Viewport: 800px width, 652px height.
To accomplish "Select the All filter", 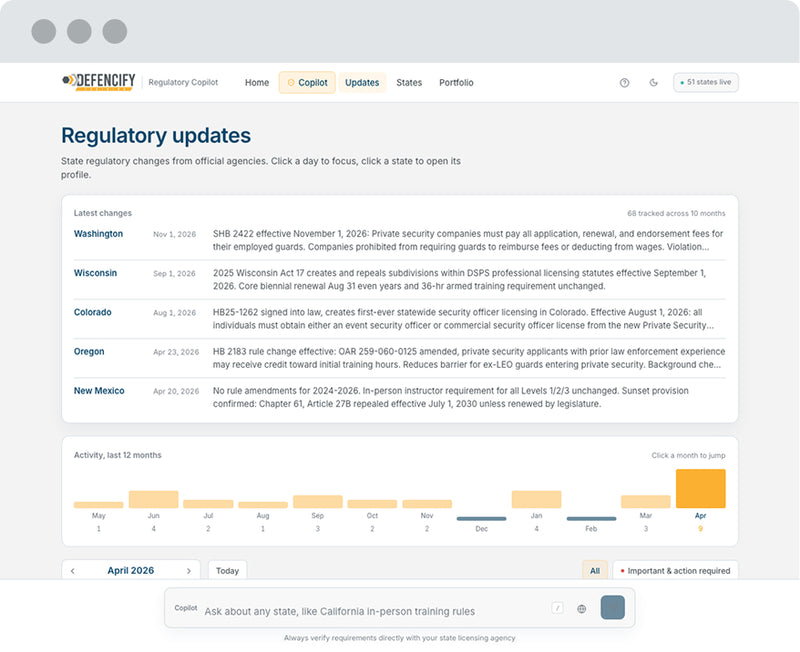I will [x=595, y=570].
